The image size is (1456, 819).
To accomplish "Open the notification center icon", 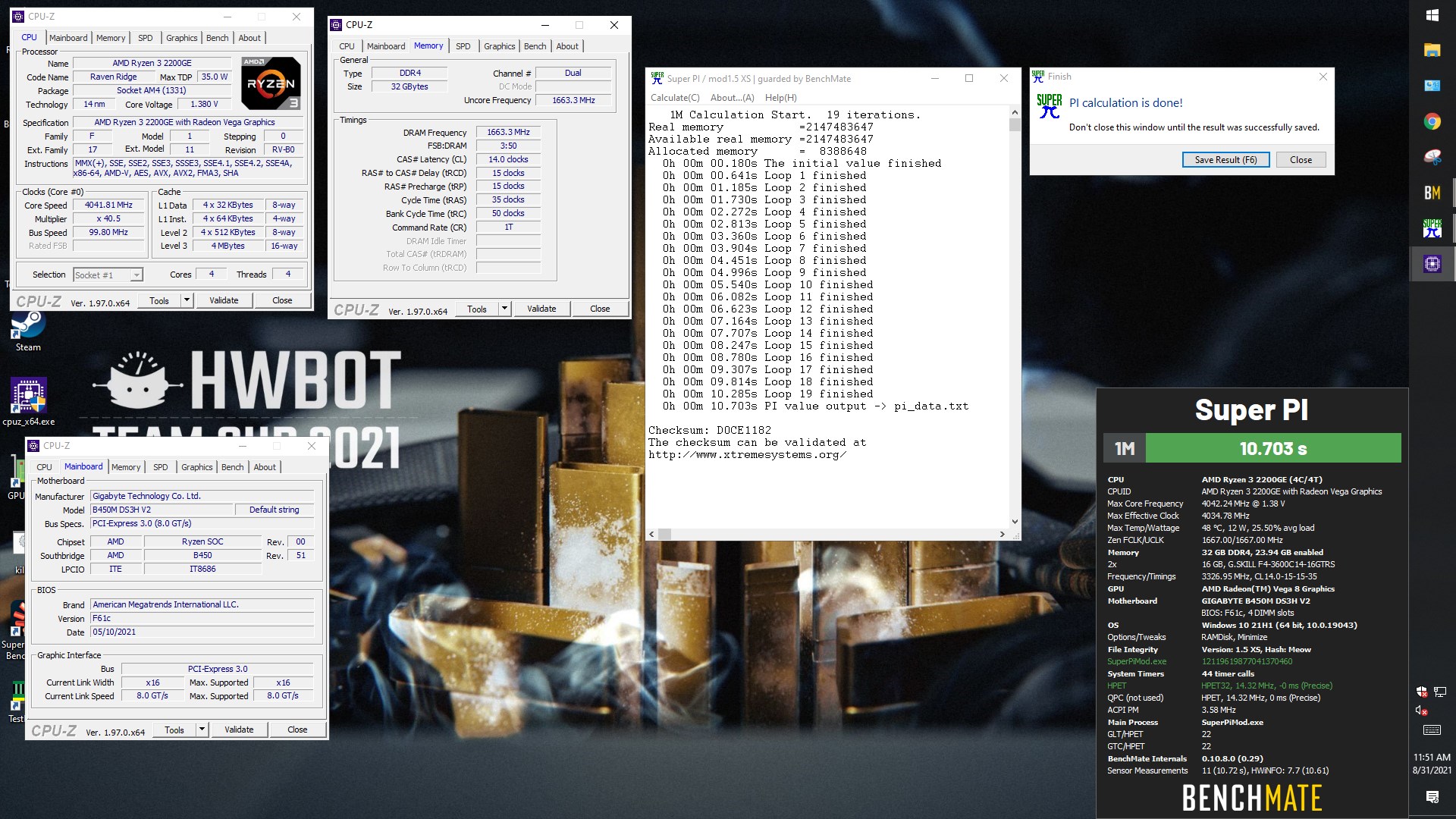I will 1432,796.
